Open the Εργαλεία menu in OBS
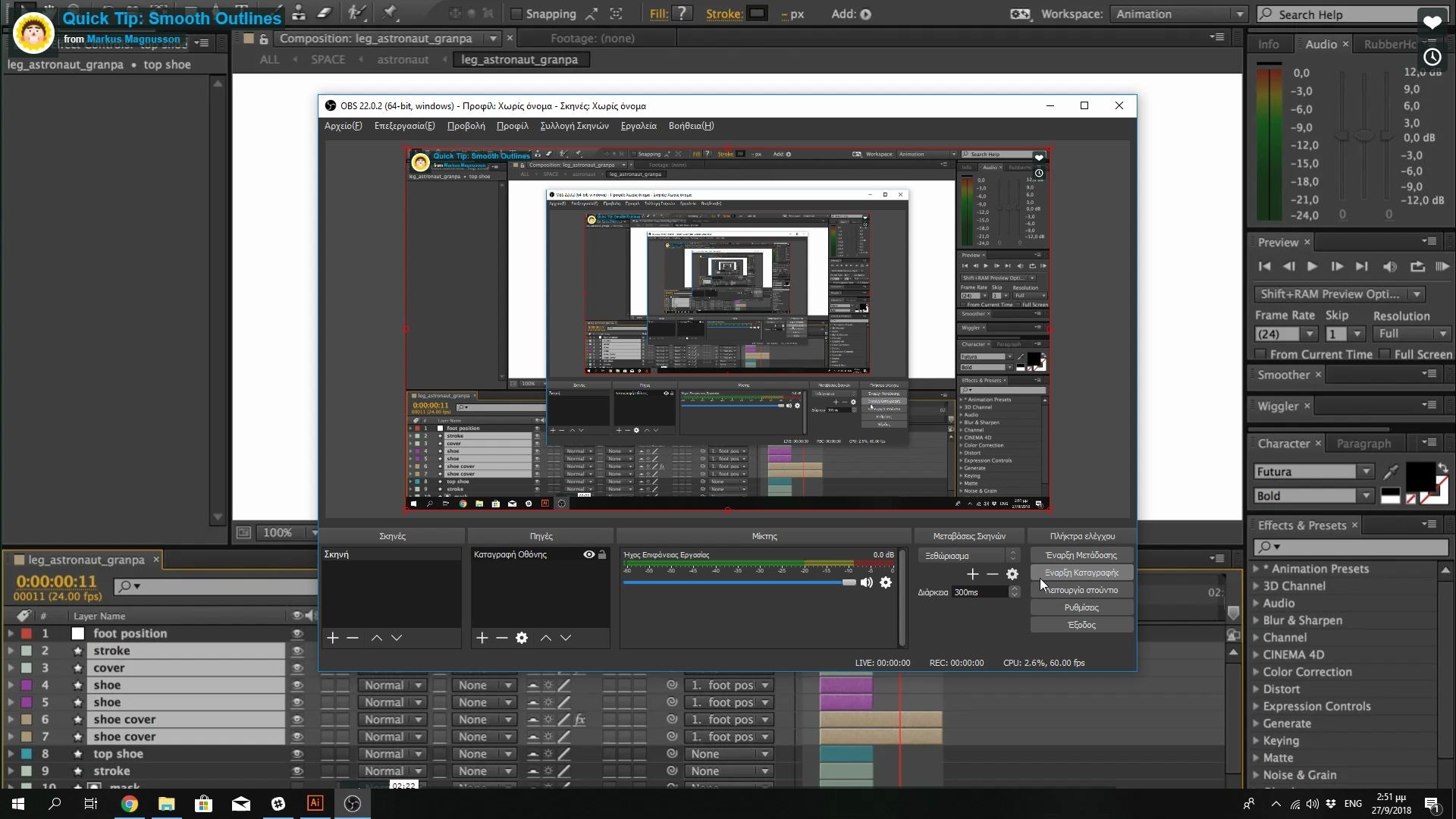Viewport: 1456px width, 819px height. [x=638, y=126]
